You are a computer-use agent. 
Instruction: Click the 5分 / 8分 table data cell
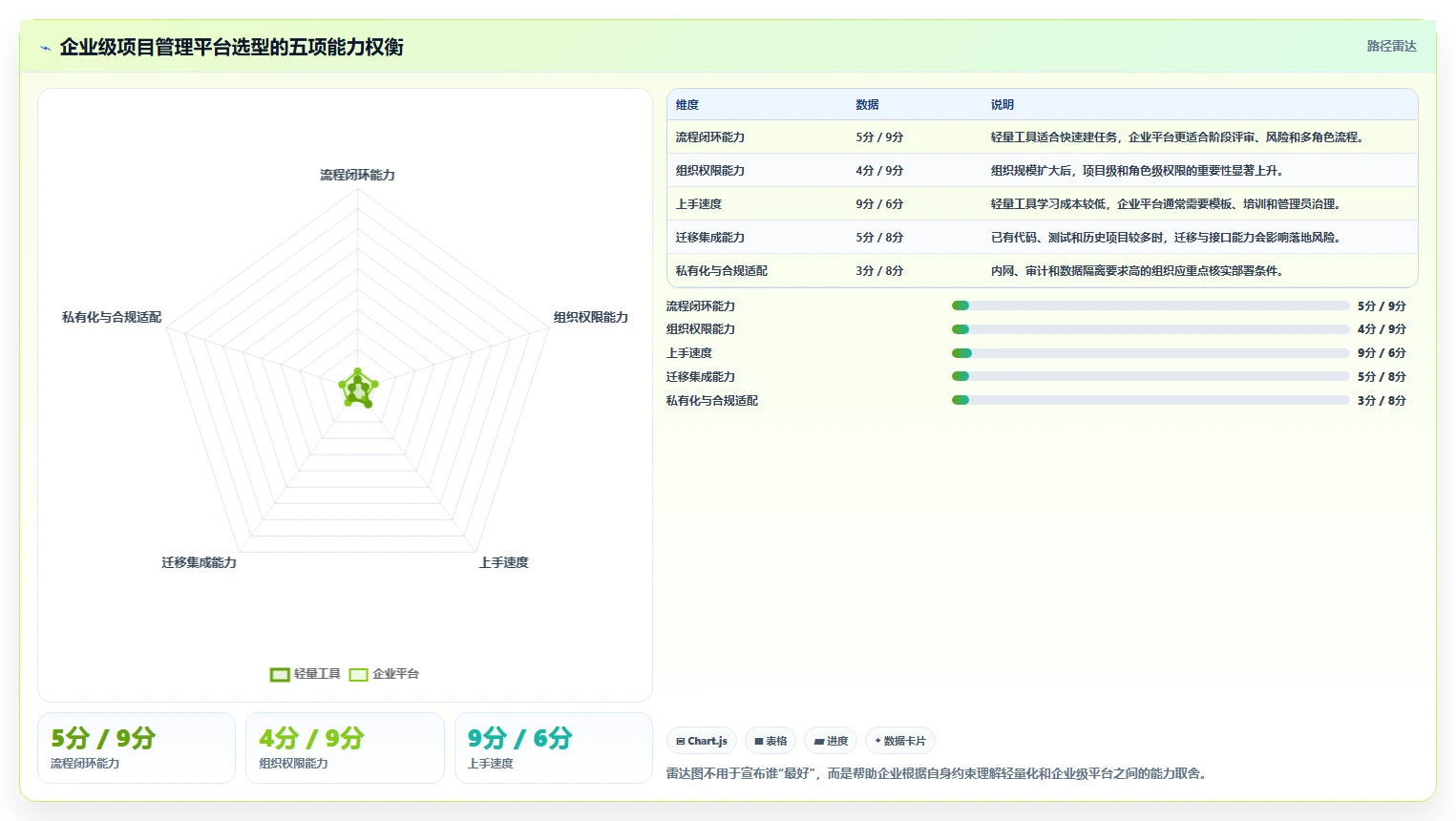[879, 238]
